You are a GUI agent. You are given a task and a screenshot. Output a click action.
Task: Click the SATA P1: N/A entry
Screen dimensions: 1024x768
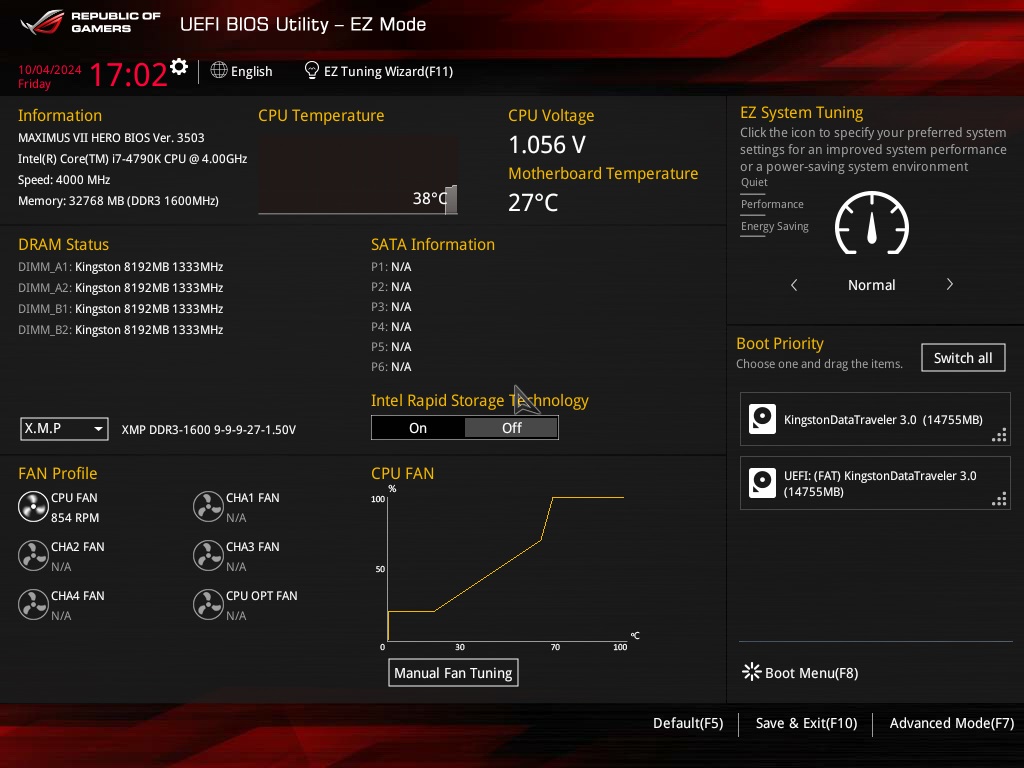click(391, 266)
